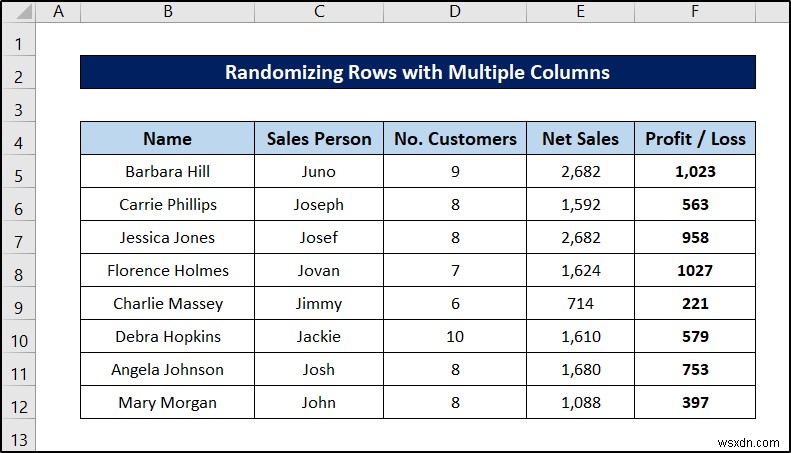Click the Profit / Loss header cell

pos(695,139)
